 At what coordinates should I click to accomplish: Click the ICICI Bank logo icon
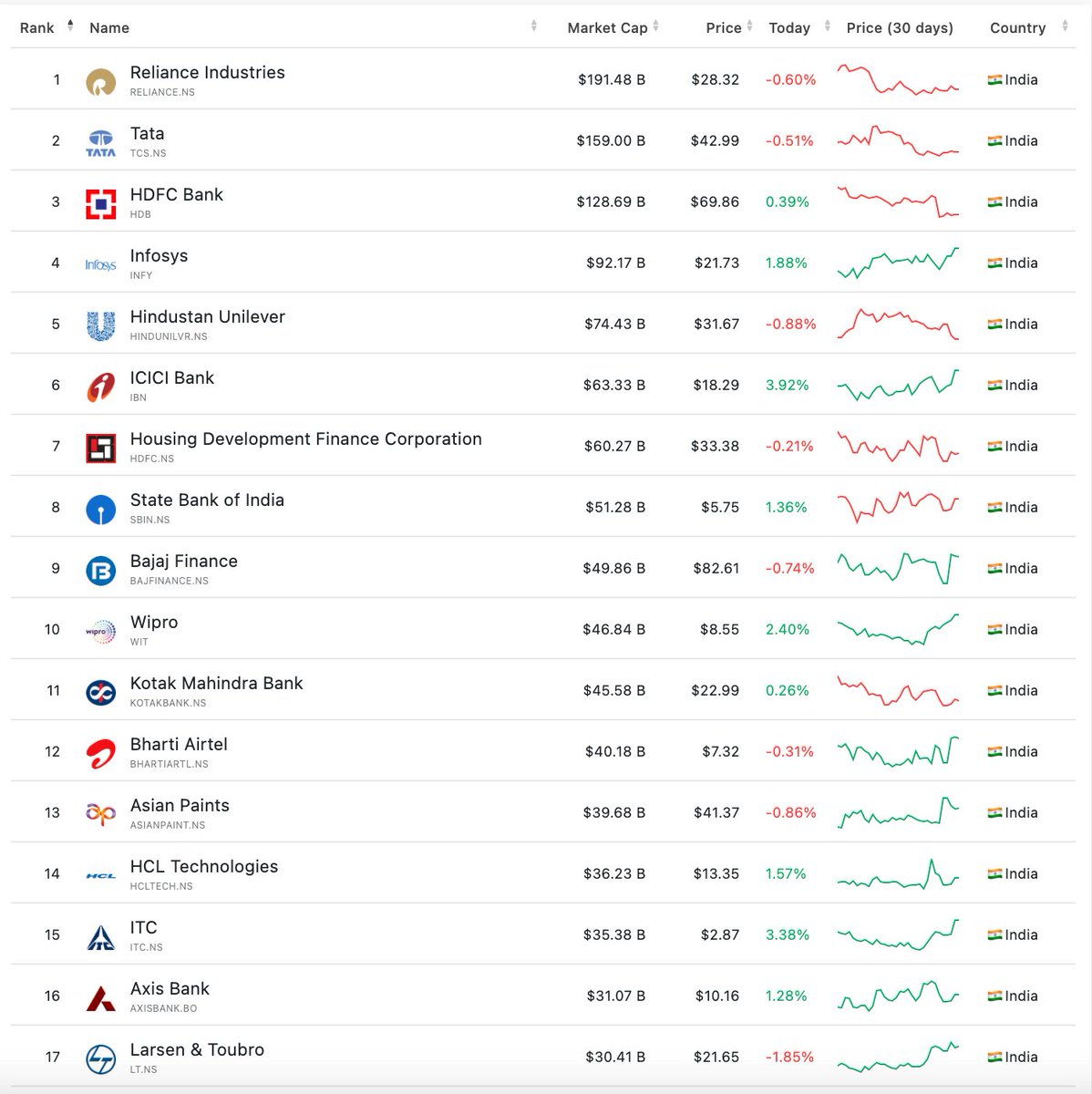point(100,387)
